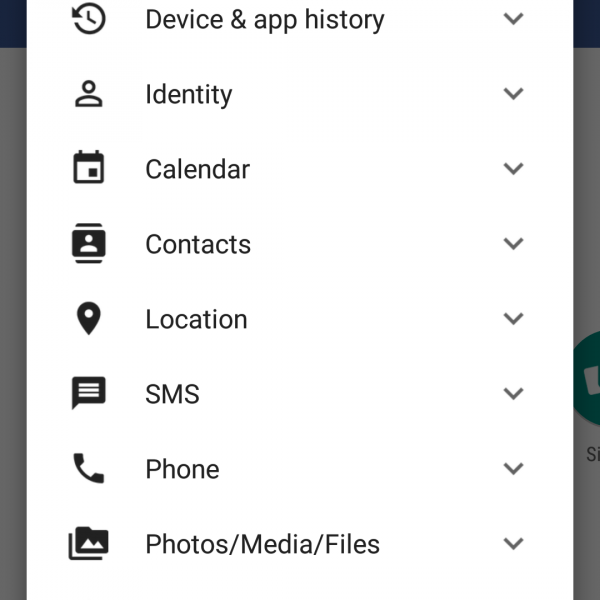Viewport: 600px width, 600px height.
Task: Select the Location label text
Action: 196,319
